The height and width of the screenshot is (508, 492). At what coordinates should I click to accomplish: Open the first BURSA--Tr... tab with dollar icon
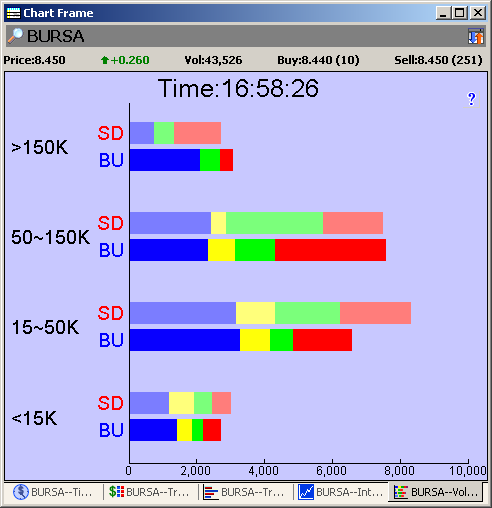pyautogui.click(x=149, y=492)
